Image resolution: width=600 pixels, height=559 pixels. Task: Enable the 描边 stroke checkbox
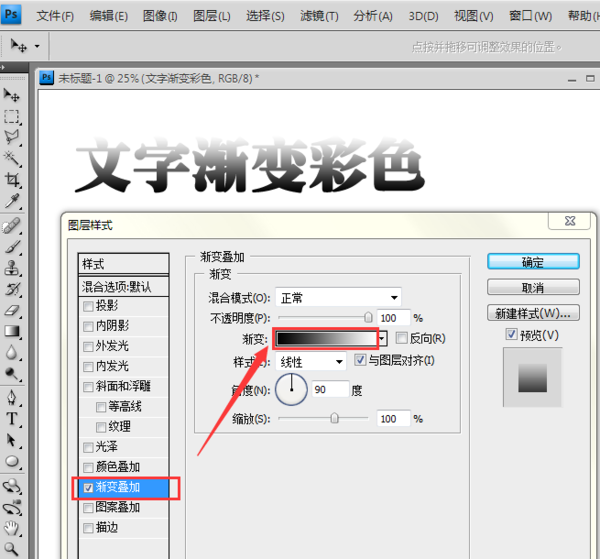tap(88, 528)
